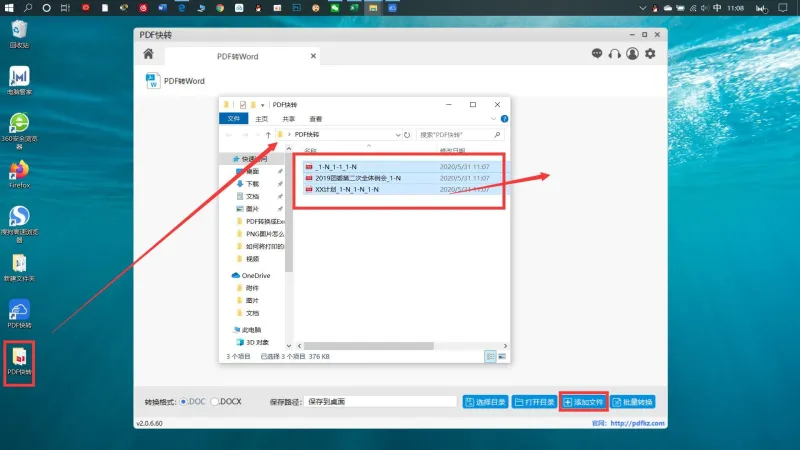Viewport: 800px width, 450px height.
Task: Open 查看 ribbon tab in Explorer
Action: 316,119
